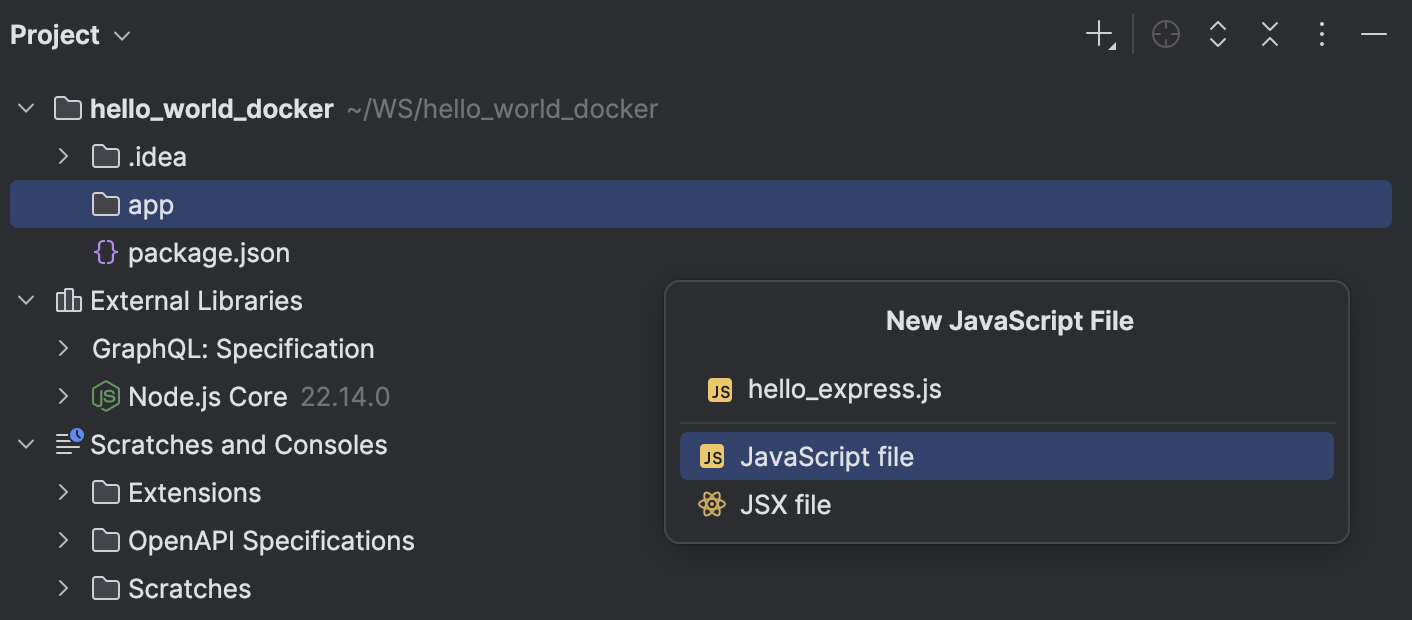Select the app folder
The width and height of the screenshot is (1412, 620).
point(700,204)
